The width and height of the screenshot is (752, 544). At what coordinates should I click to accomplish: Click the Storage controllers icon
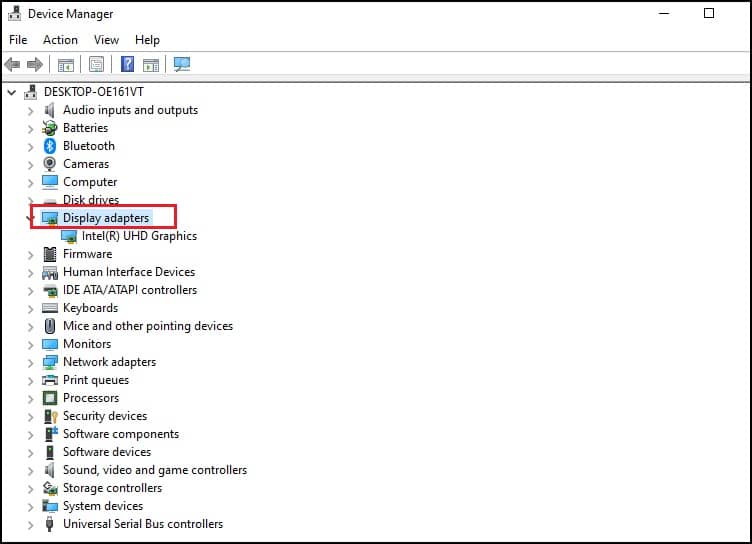pos(50,488)
